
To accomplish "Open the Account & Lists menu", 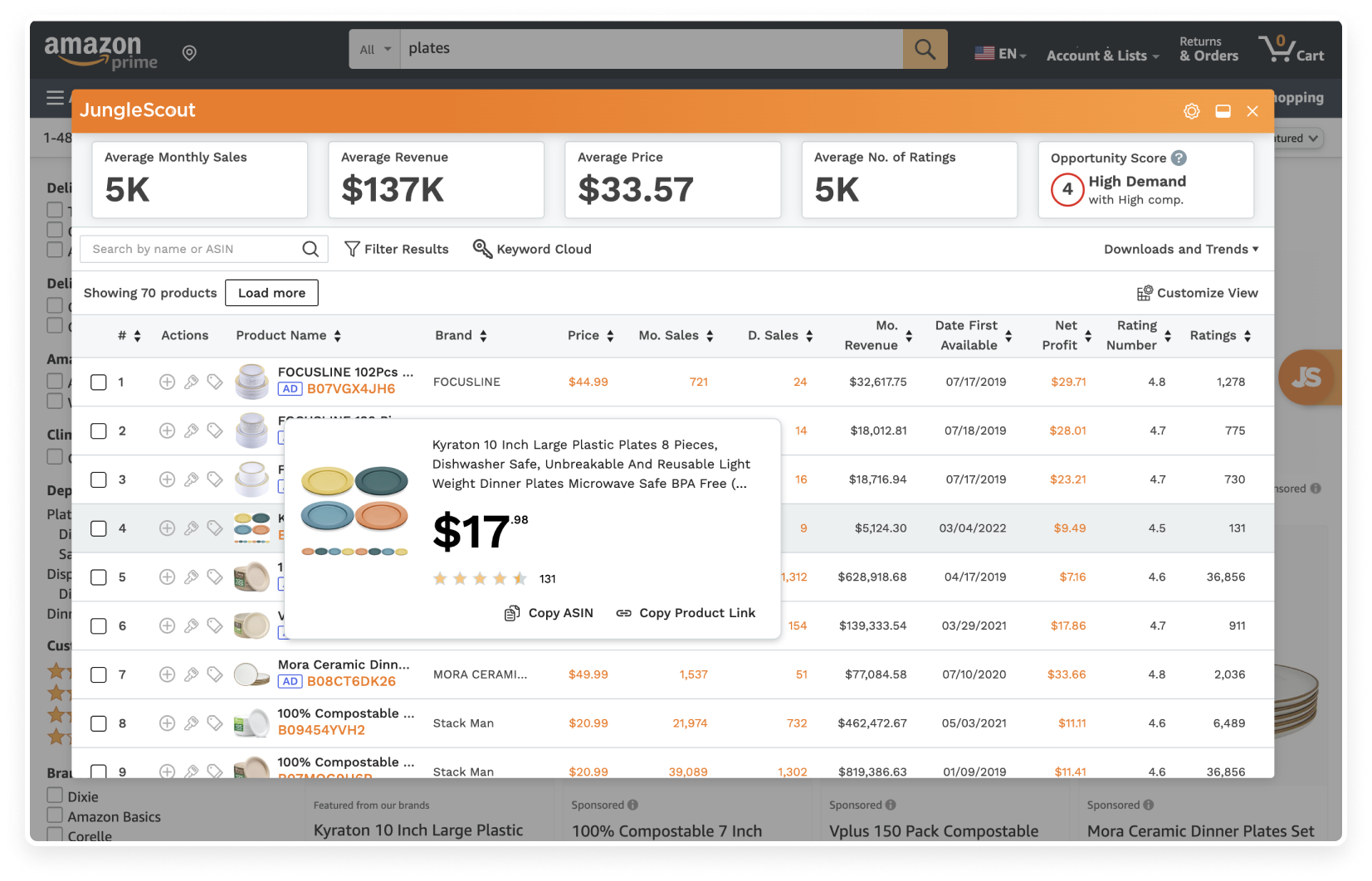I will pyautogui.click(x=1101, y=56).
